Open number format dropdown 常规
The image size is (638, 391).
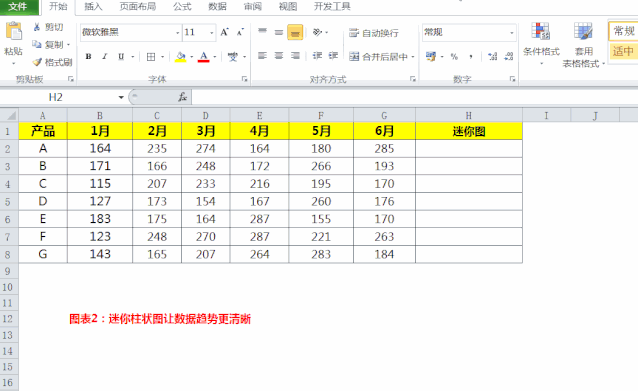click(x=511, y=33)
